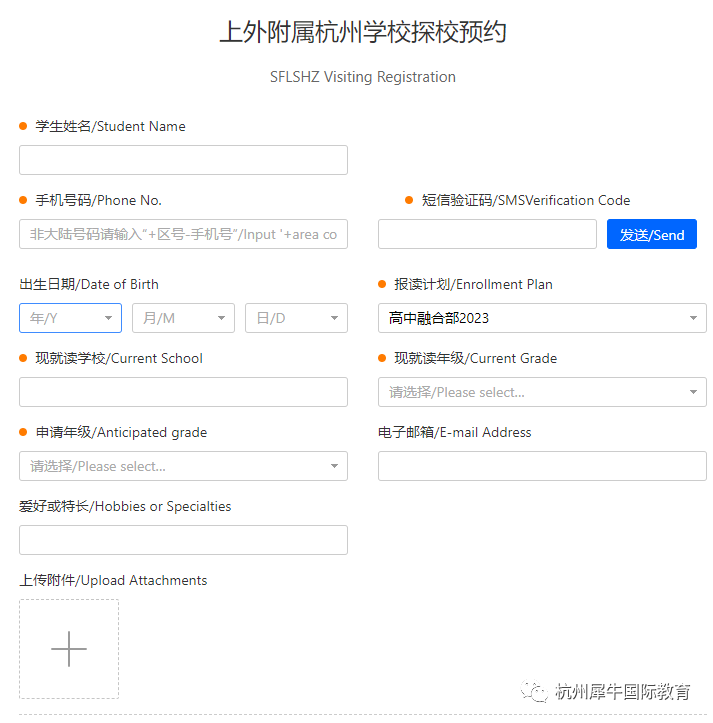The image size is (713, 723).
Task: Click the Enrollment Plan label
Action: (x=473, y=284)
